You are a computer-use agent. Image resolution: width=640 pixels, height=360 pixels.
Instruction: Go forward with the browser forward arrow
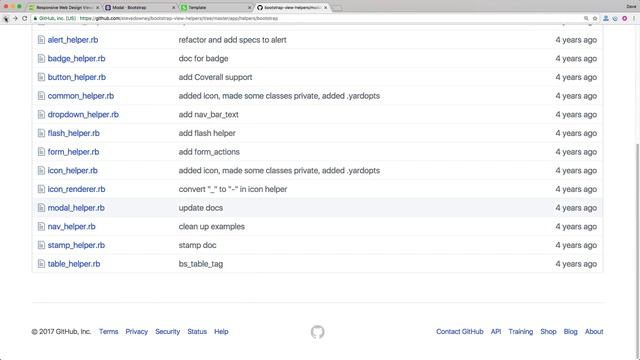(15, 18)
